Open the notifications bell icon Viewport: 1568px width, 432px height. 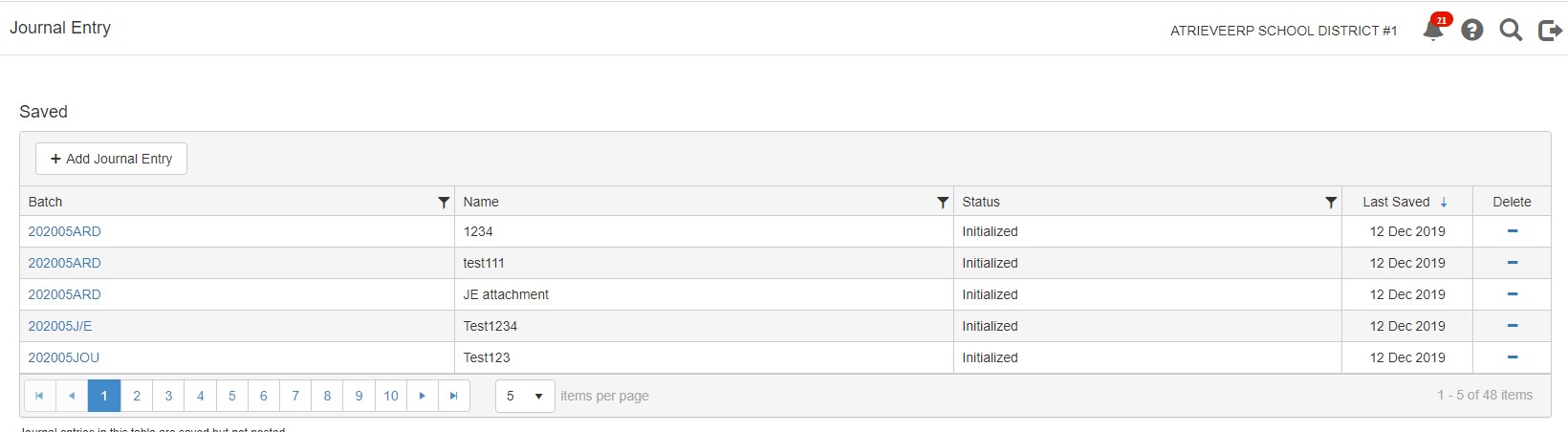point(1433,31)
